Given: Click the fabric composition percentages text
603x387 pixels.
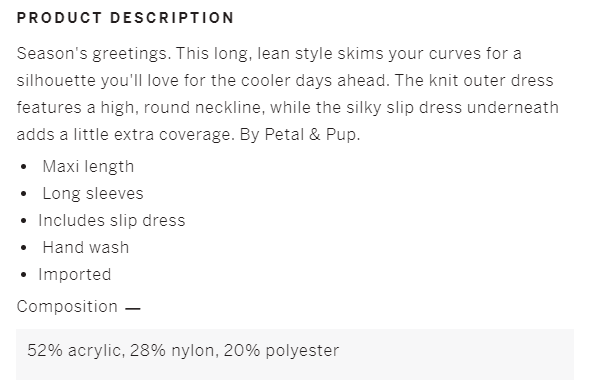Looking at the screenshot, I should point(183,351).
